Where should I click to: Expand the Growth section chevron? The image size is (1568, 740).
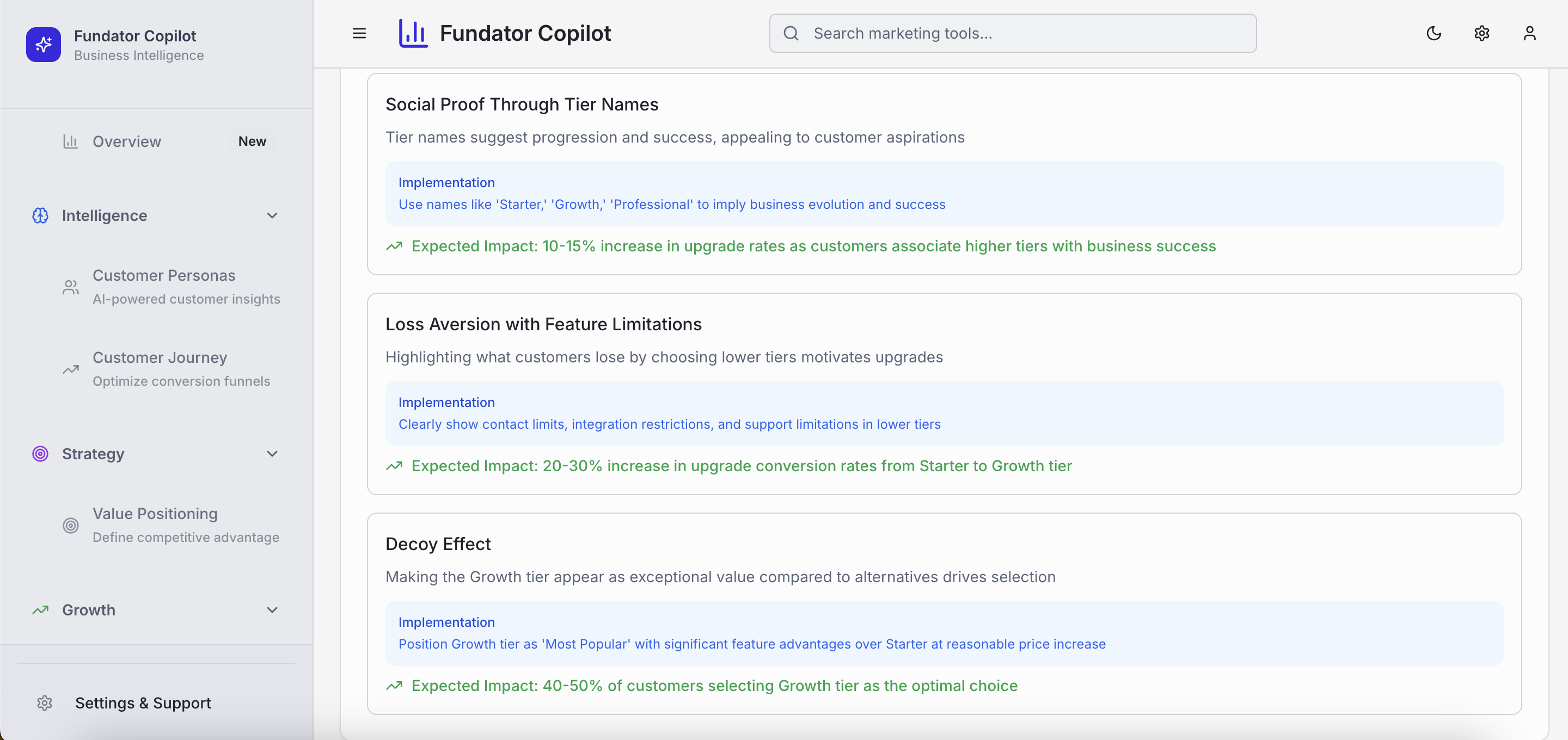pos(272,610)
